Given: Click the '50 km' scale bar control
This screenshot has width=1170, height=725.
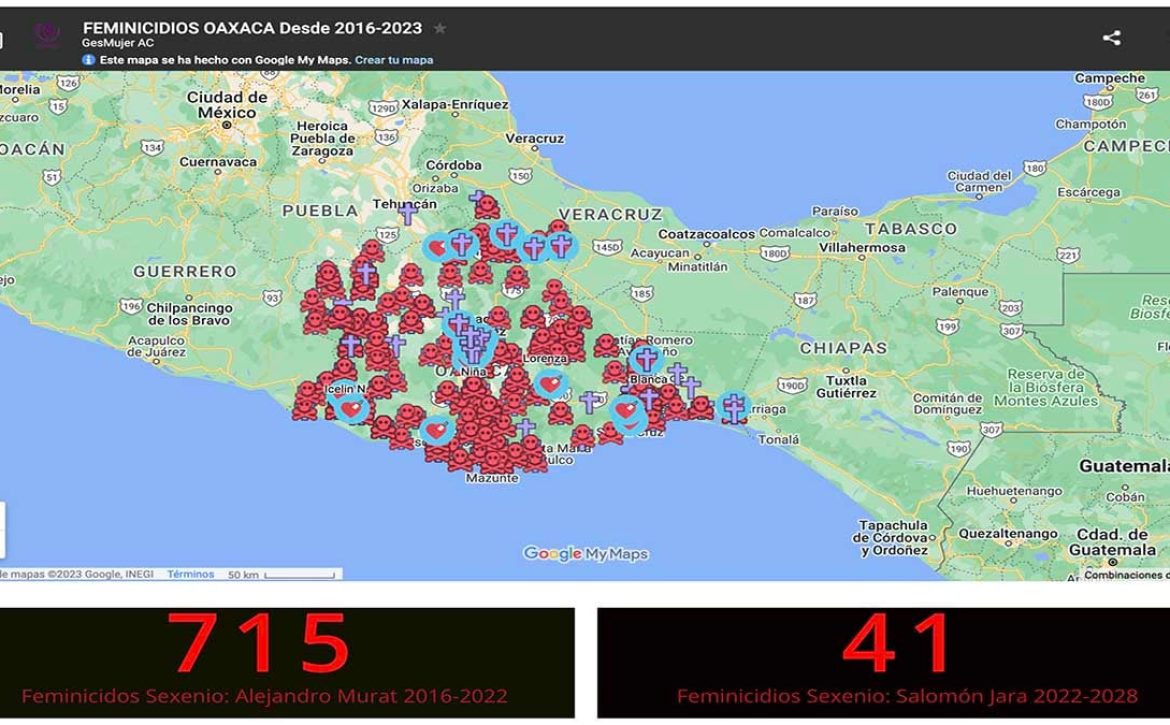Looking at the screenshot, I should [282, 574].
